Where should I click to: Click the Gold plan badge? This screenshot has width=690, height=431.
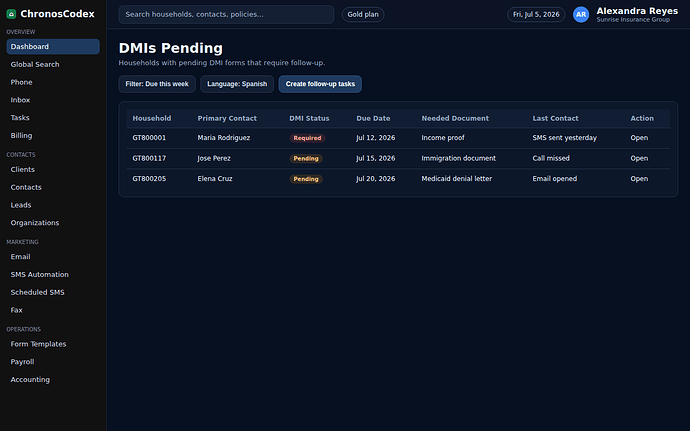(363, 15)
